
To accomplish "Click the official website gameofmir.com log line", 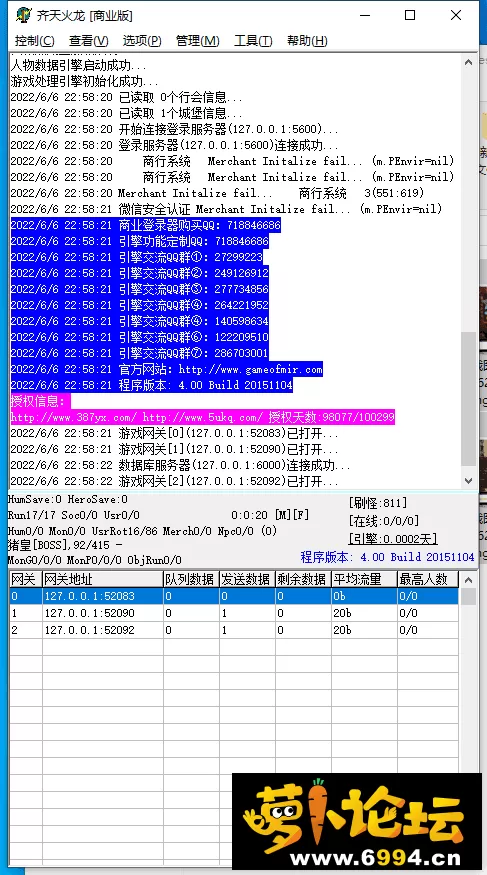I will [x=167, y=369].
